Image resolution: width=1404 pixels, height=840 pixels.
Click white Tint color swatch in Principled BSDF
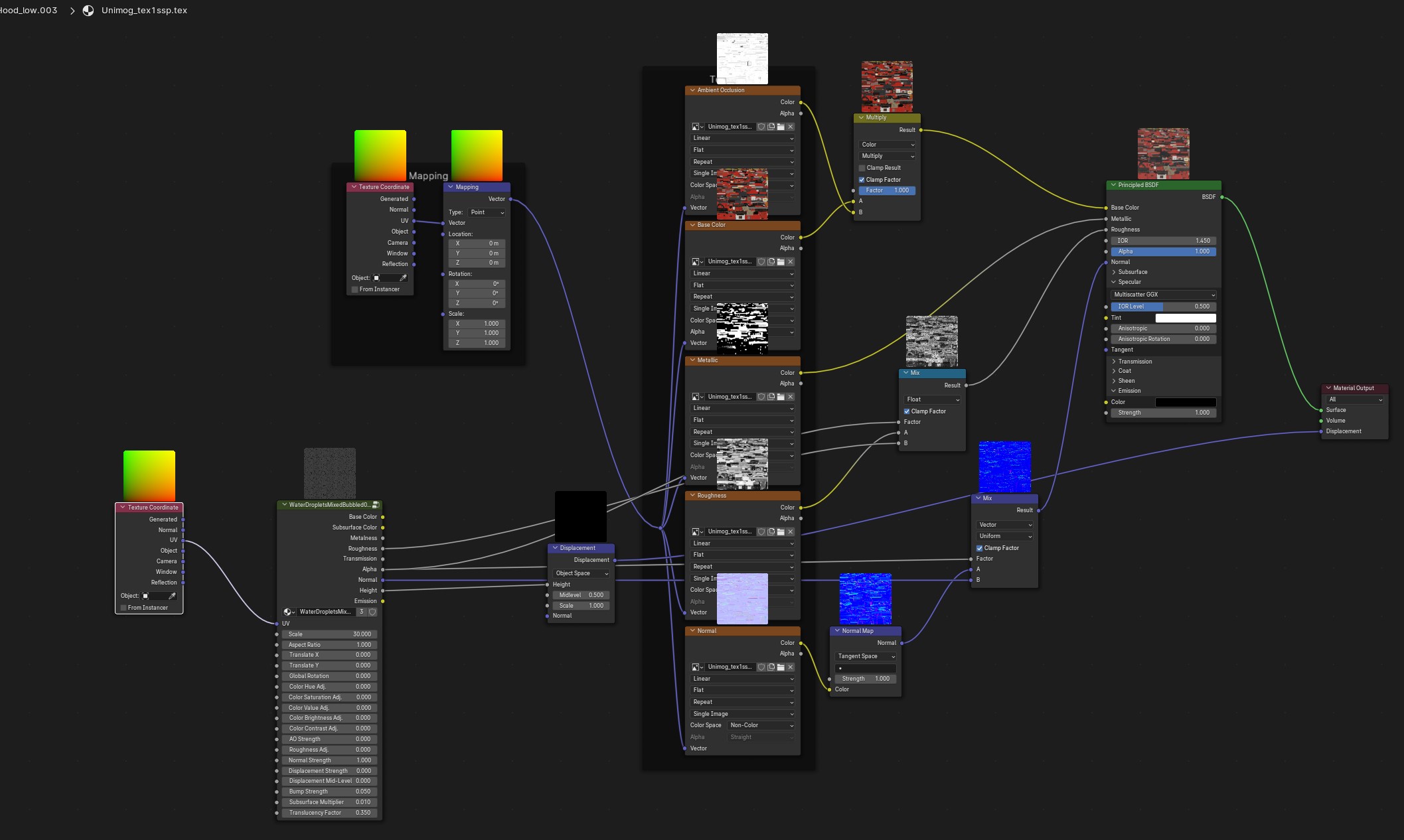pyautogui.click(x=1186, y=318)
